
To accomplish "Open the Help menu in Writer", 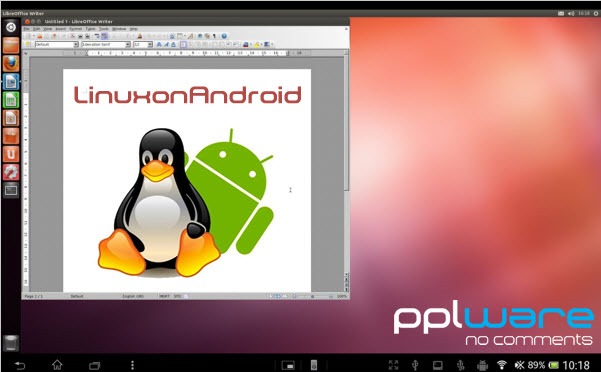I will pos(133,29).
